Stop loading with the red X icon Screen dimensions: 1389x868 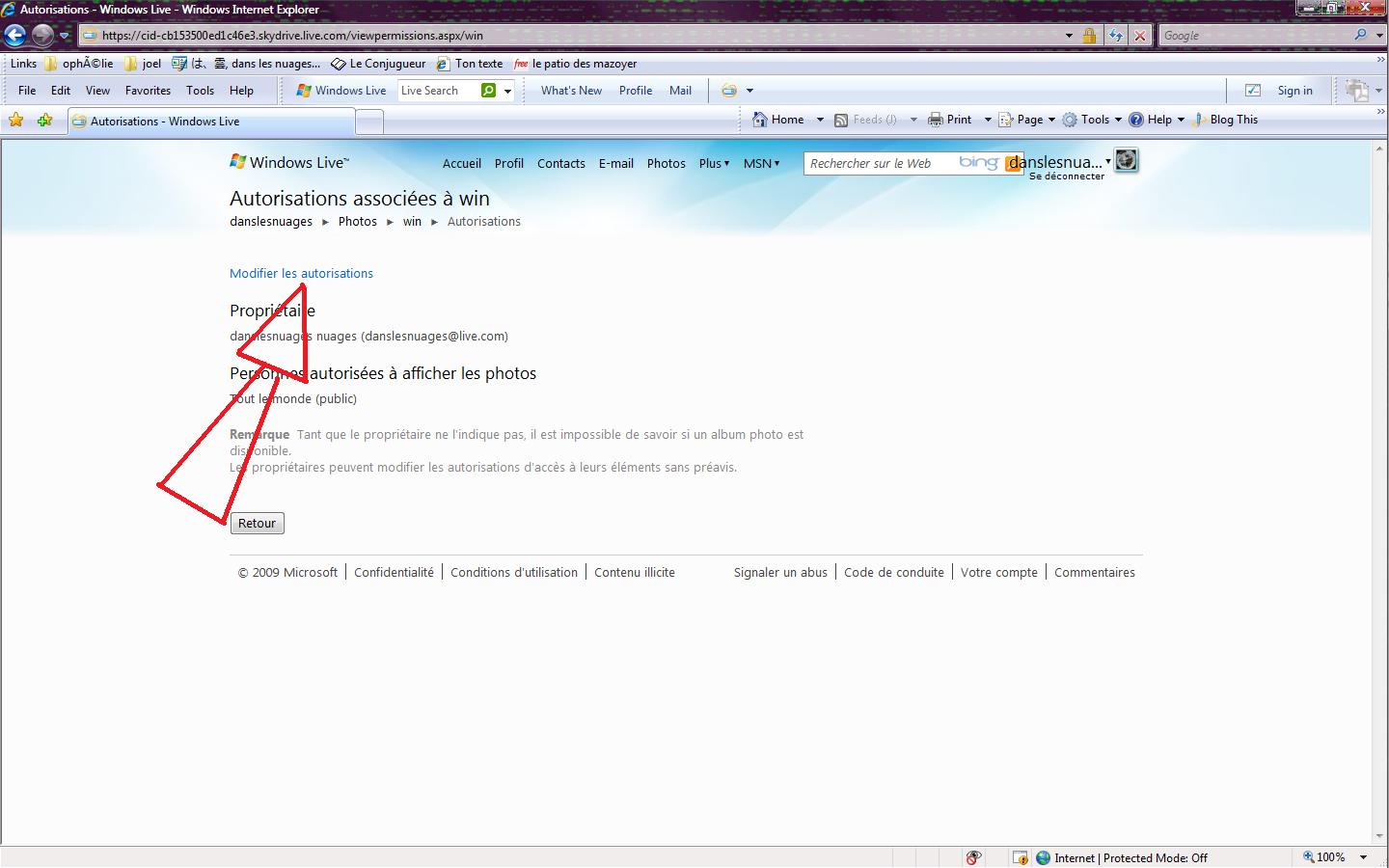[1140, 36]
